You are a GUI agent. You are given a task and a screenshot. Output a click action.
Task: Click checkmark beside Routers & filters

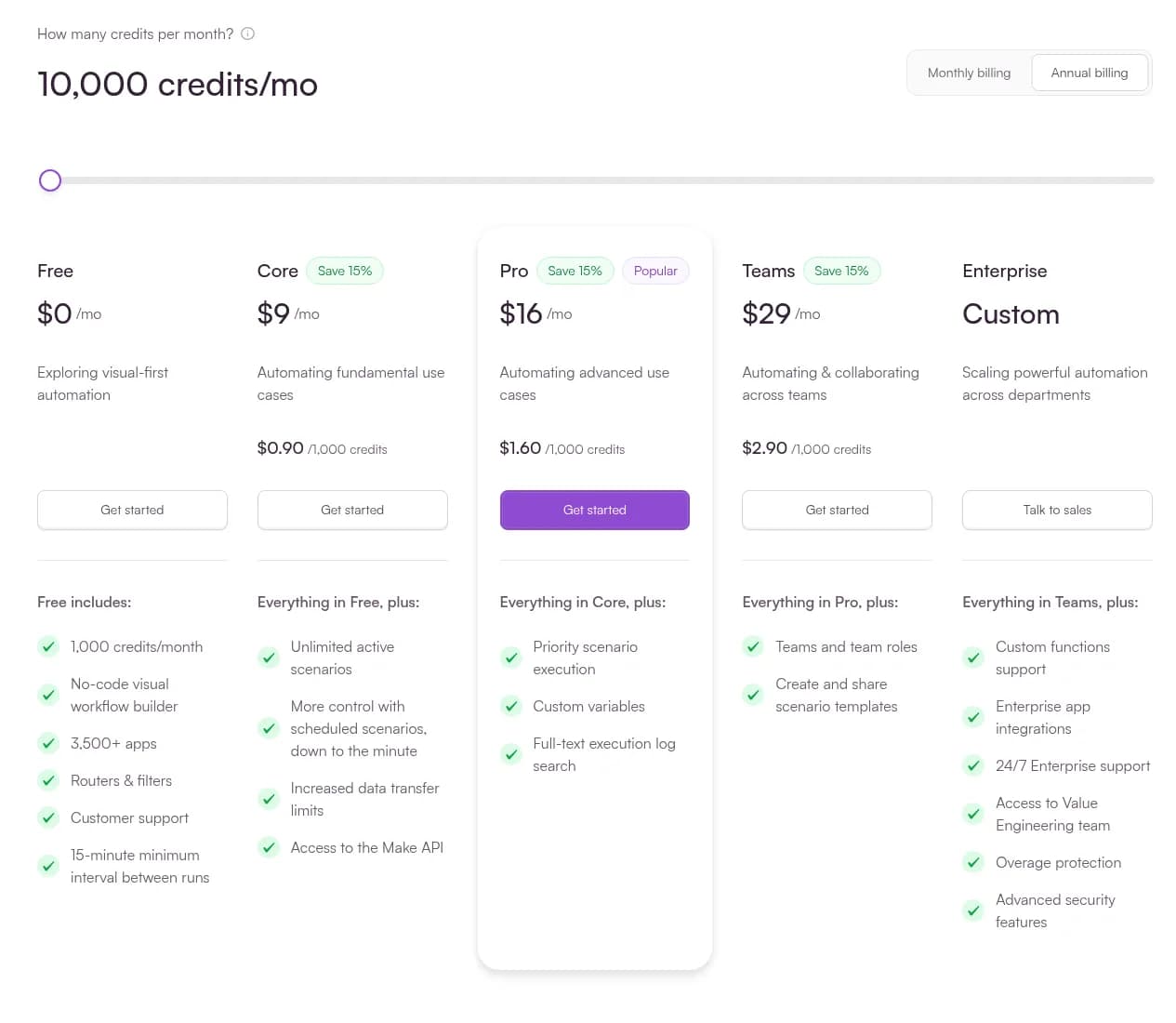[x=48, y=780]
